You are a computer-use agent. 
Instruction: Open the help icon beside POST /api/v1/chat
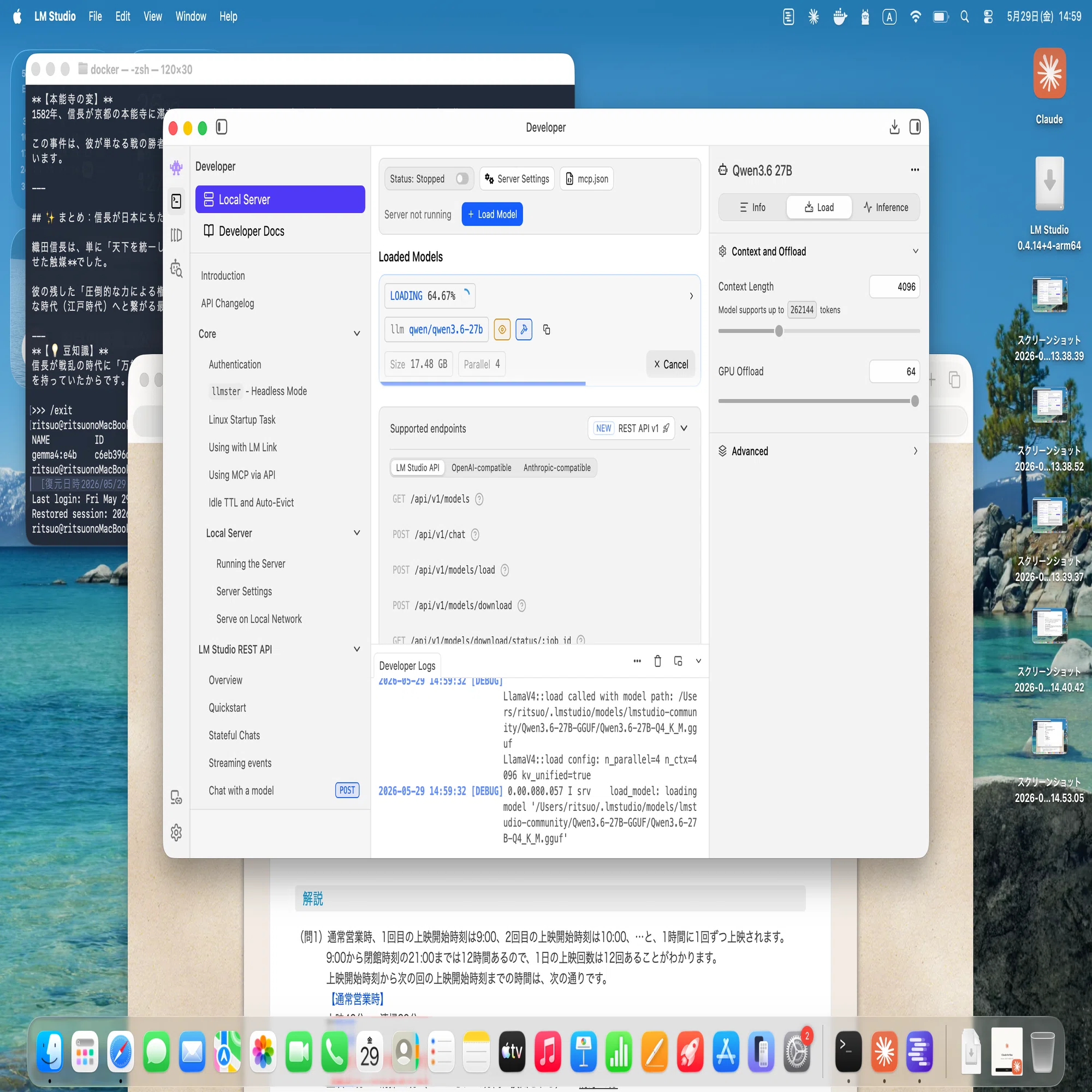click(x=476, y=535)
